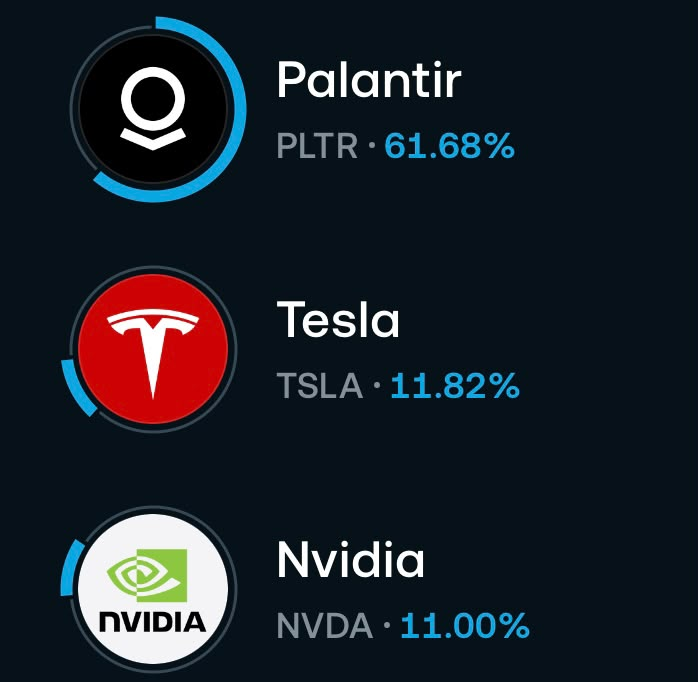Image resolution: width=698 pixels, height=682 pixels.
Task: Open the Tesla holding name
Action: [x=338, y=319]
